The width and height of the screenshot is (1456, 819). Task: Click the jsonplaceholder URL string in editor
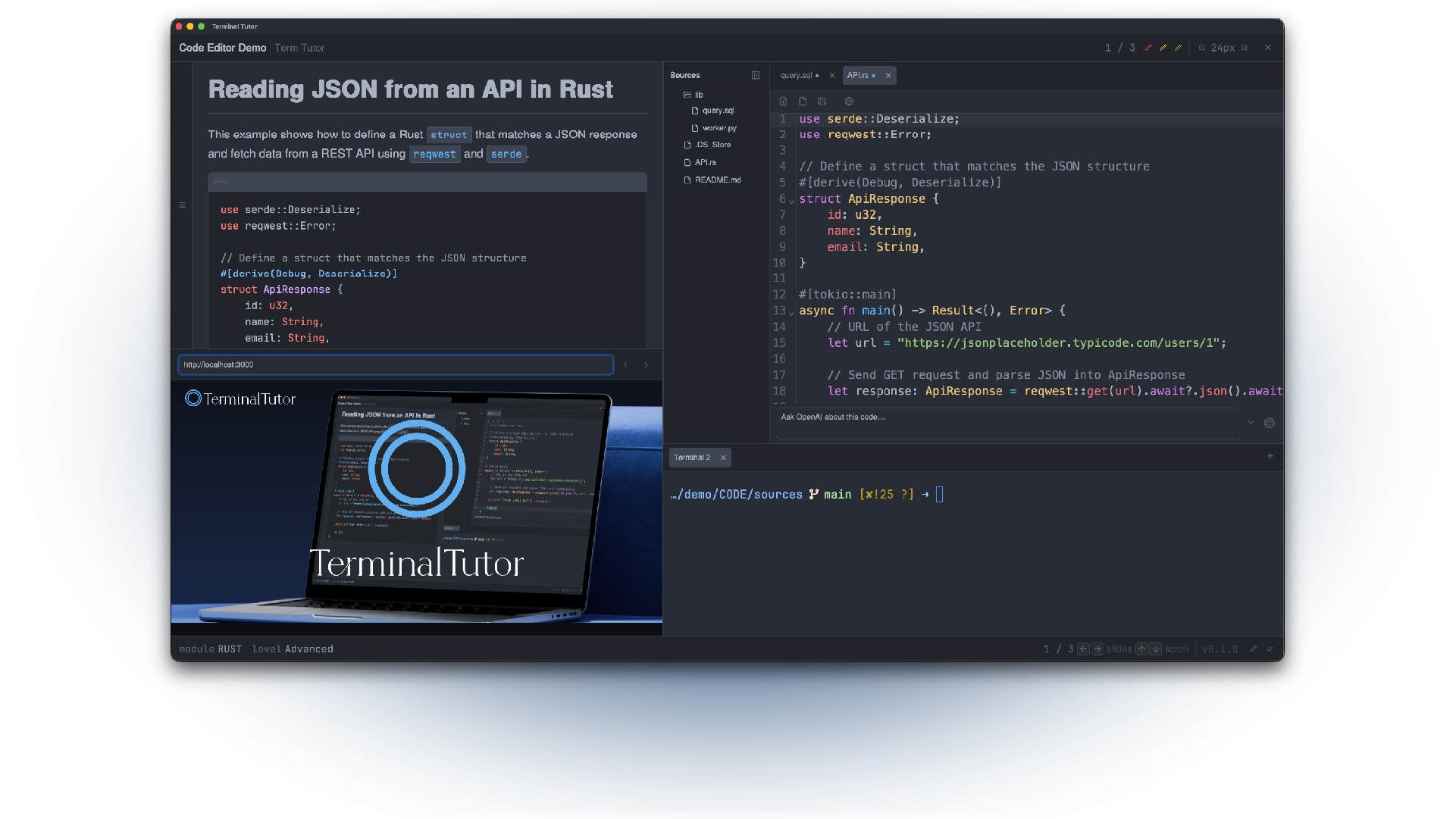click(1059, 343)
